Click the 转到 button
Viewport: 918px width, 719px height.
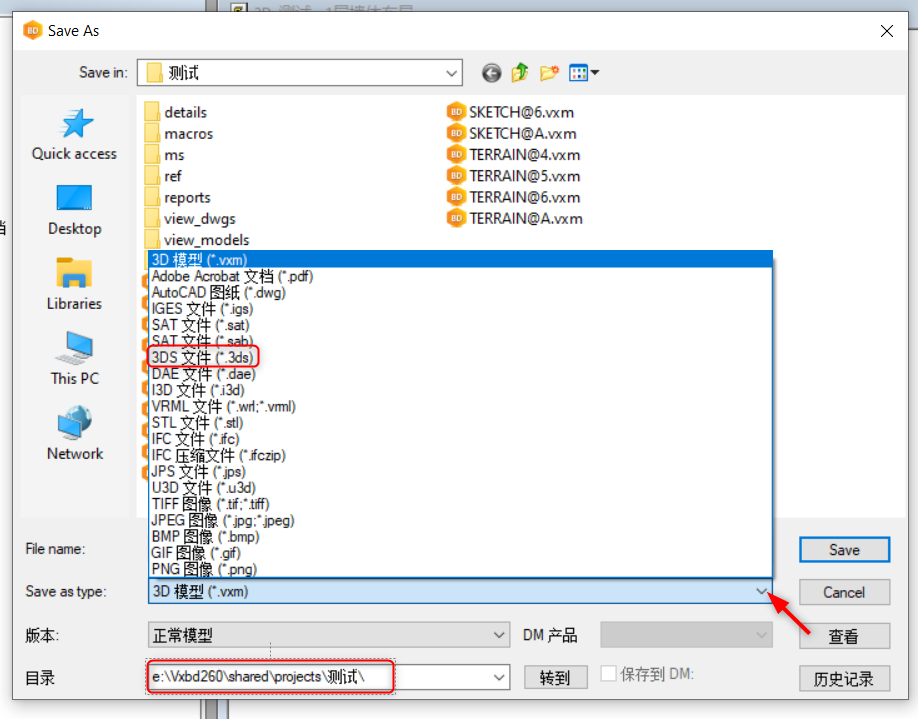555,678
